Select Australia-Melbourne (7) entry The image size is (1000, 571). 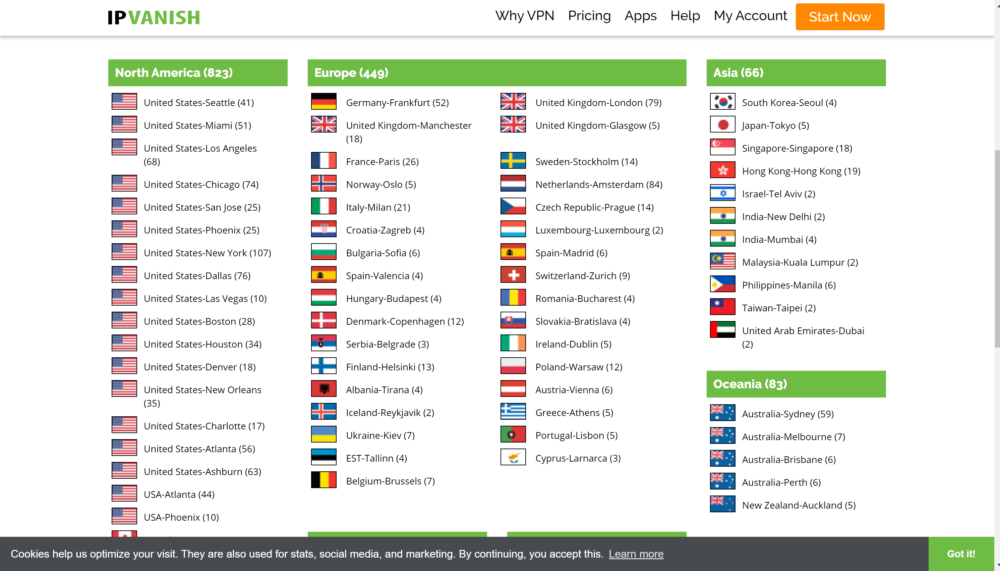(x=793, y=437)
